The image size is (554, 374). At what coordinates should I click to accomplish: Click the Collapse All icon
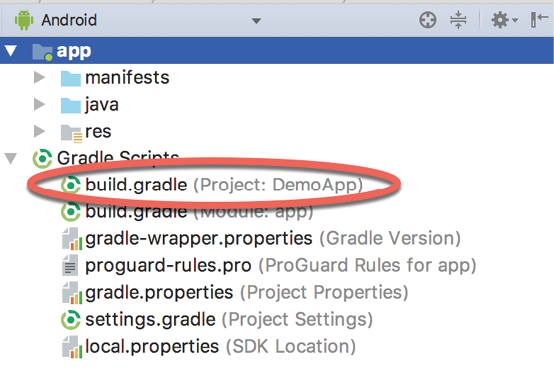[x=458, y=20]
